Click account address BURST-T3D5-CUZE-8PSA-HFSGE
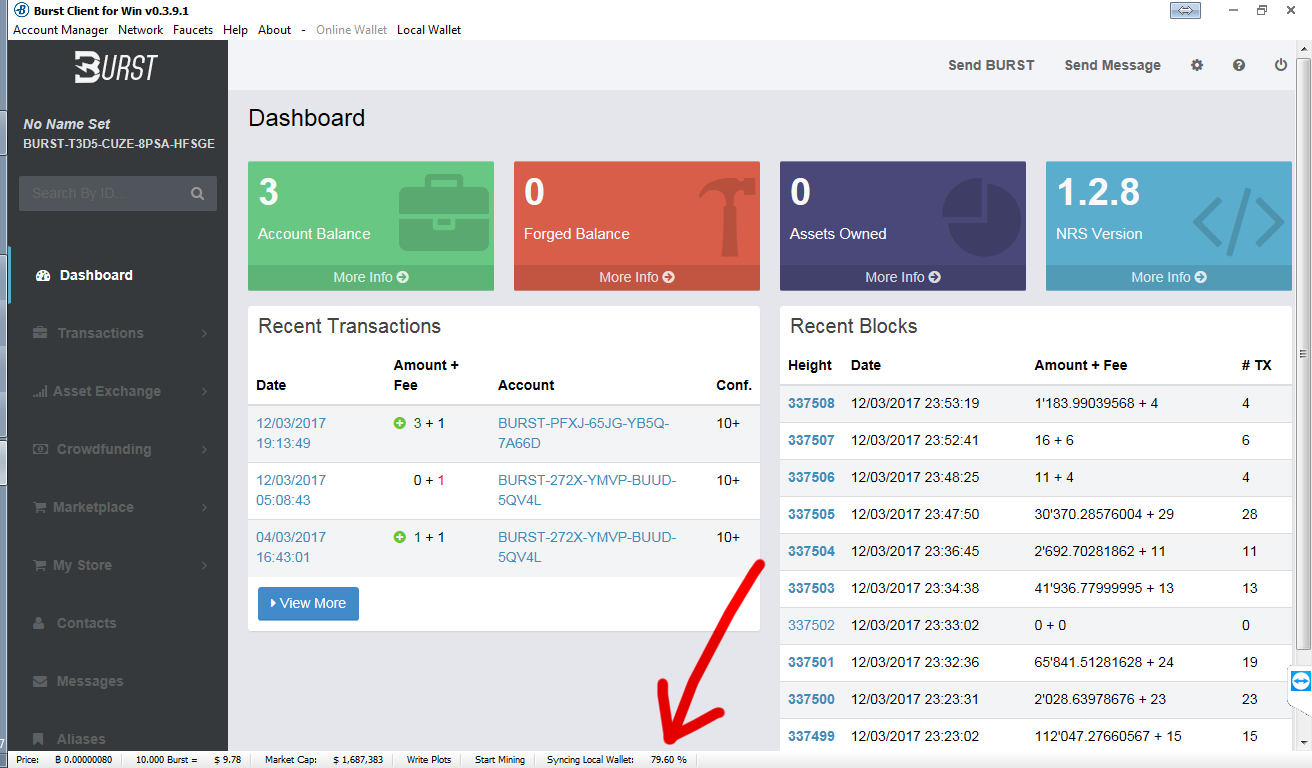The image size is (1312, 768). click(x=119, y=144)
